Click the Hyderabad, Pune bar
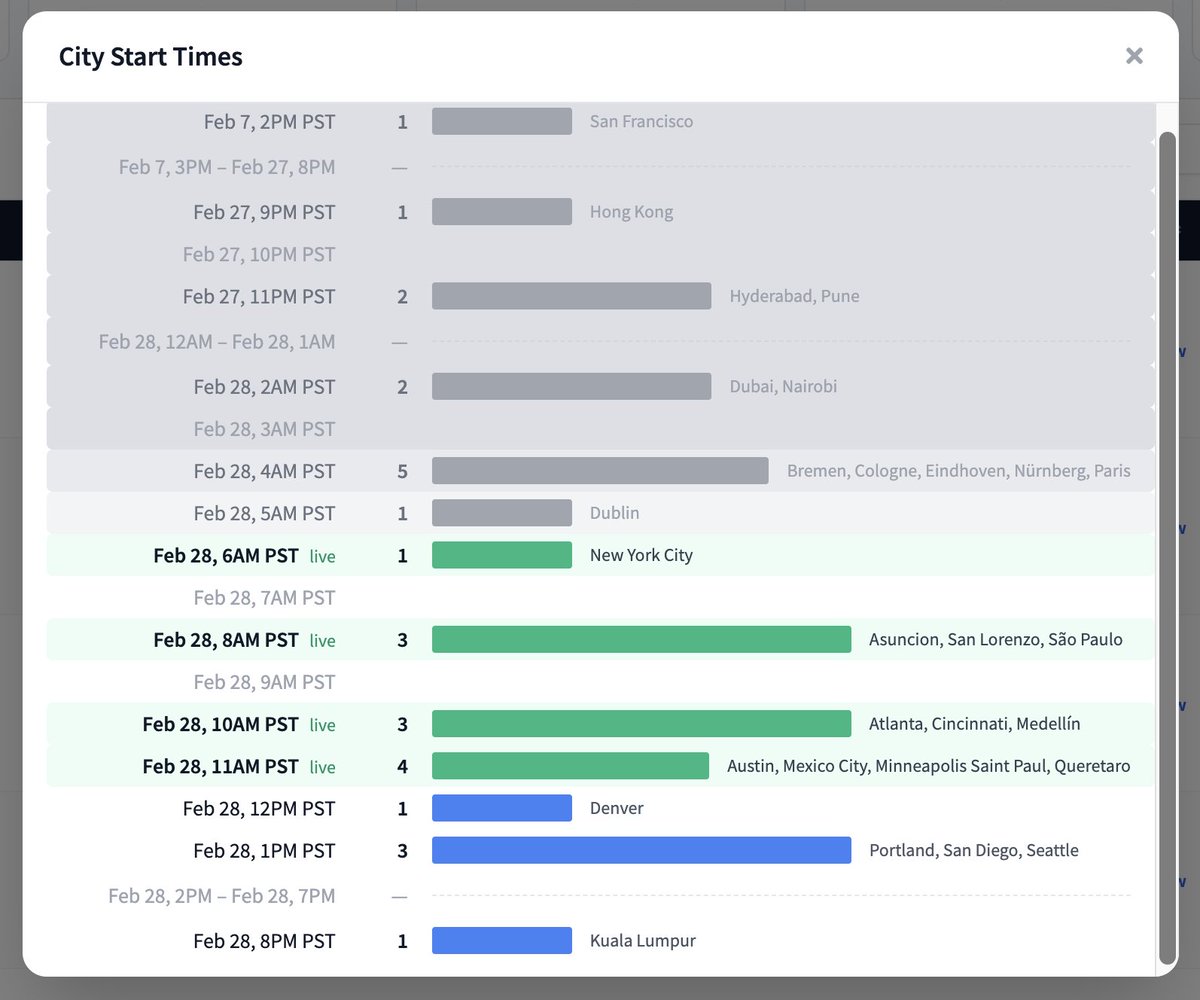Image resolution: width=1200 pixels, height=1000 pixels. coord(572,295)
